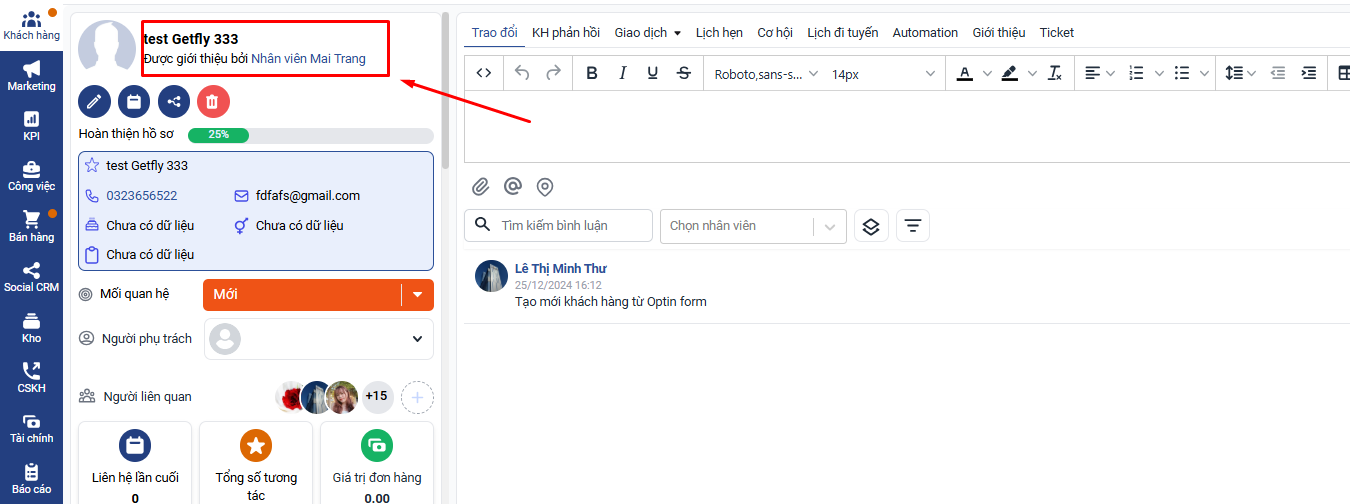The image size is (1350, 504).
Task: Click the Tìm kiếm bình luận search field
Action: (568, 226)
